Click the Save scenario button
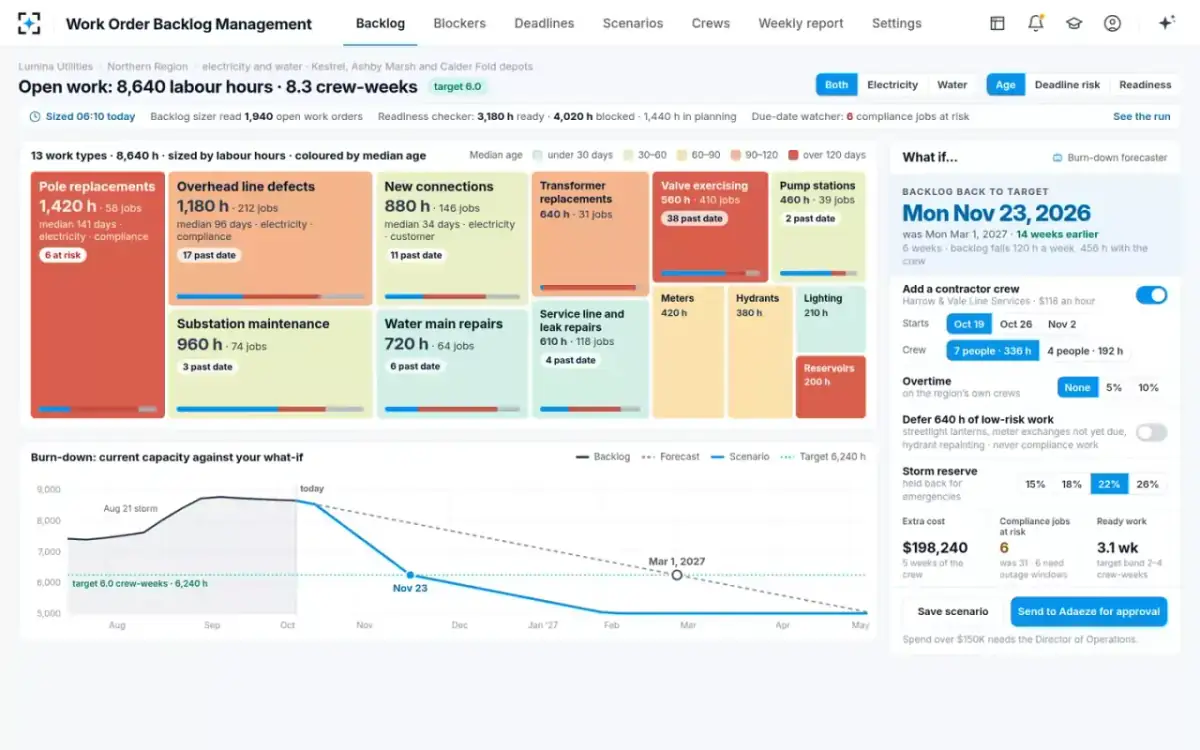The height and width of the screenshot is (750, 1200). [952, 612]
